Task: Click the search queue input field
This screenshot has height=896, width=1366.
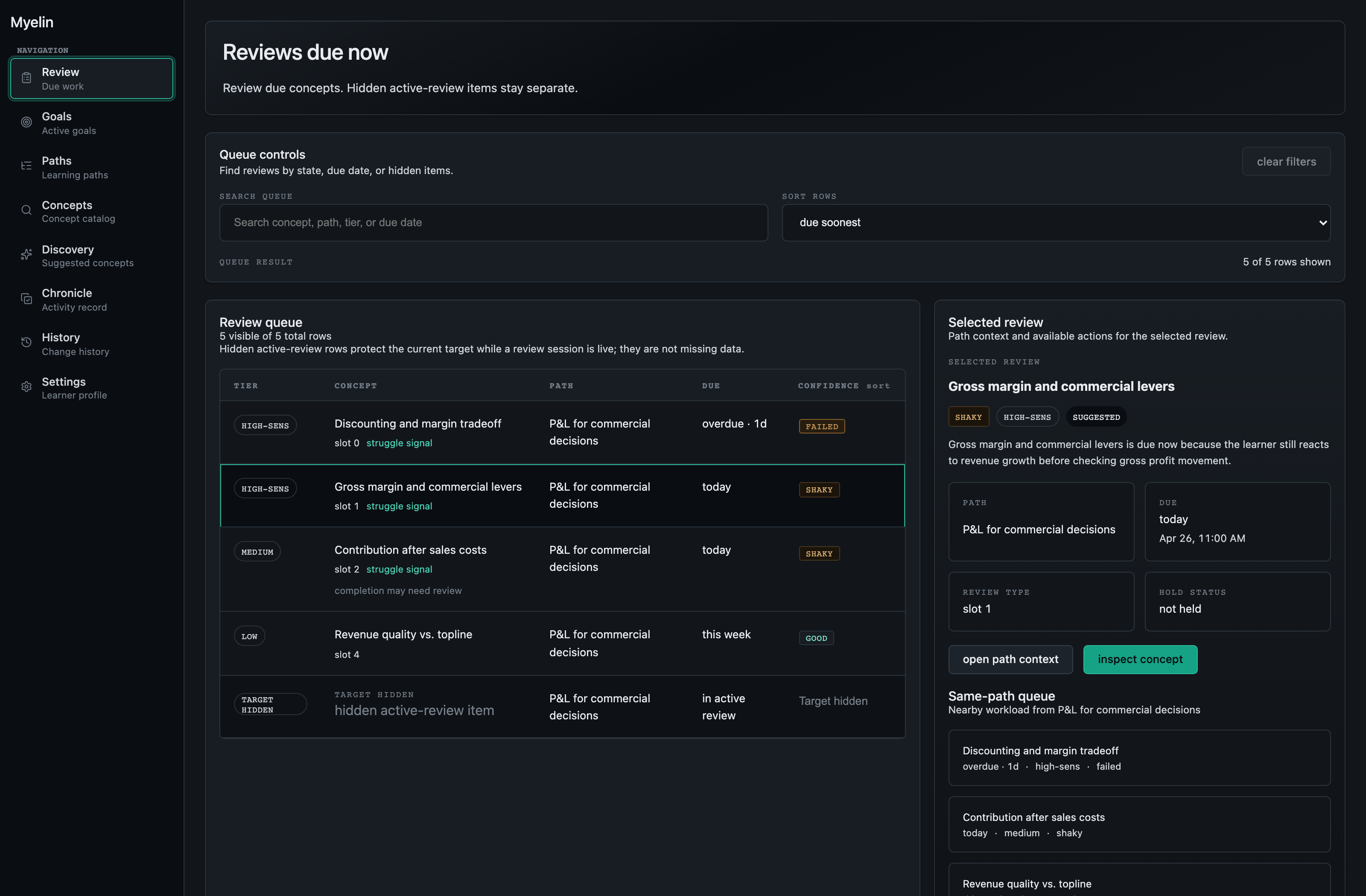Action: [493, 223]
